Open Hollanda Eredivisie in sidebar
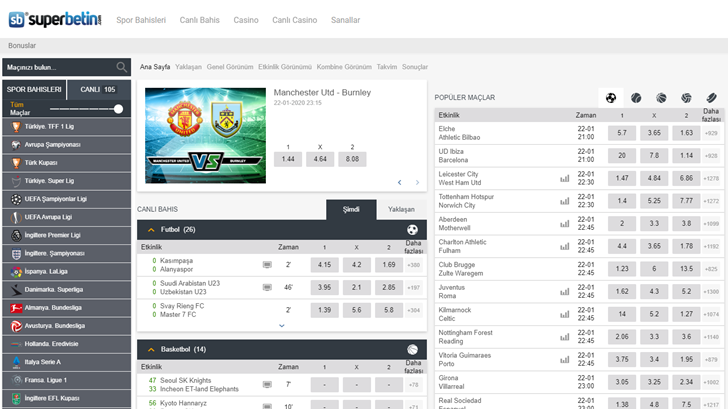The image size is (728, 409). click(x=66, y=344)
